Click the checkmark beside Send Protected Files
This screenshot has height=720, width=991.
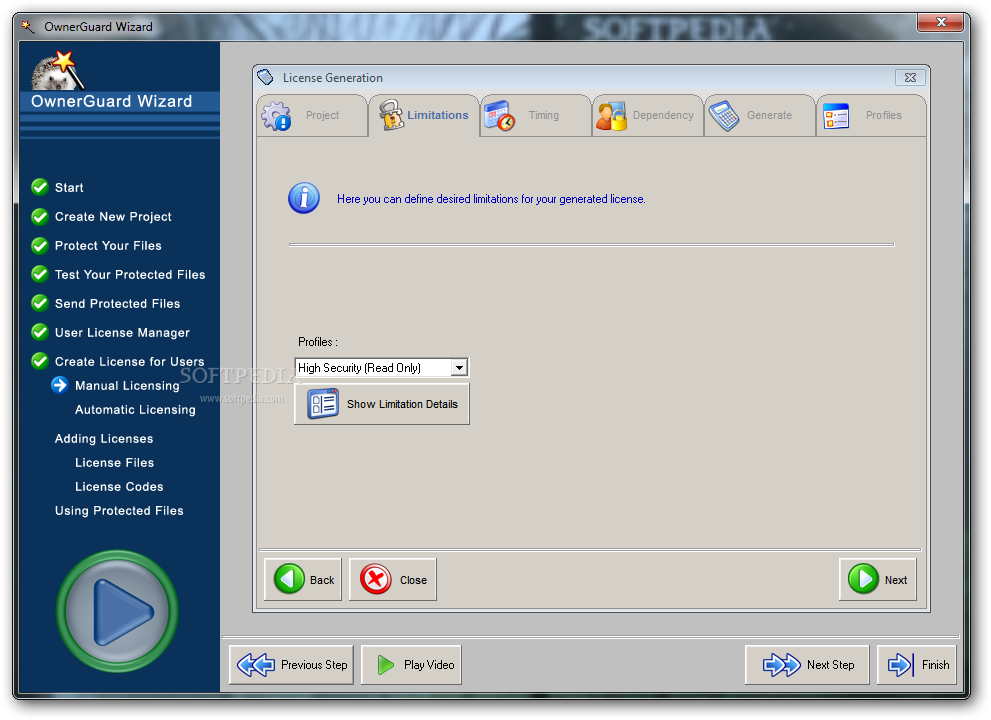pos(40,303)
